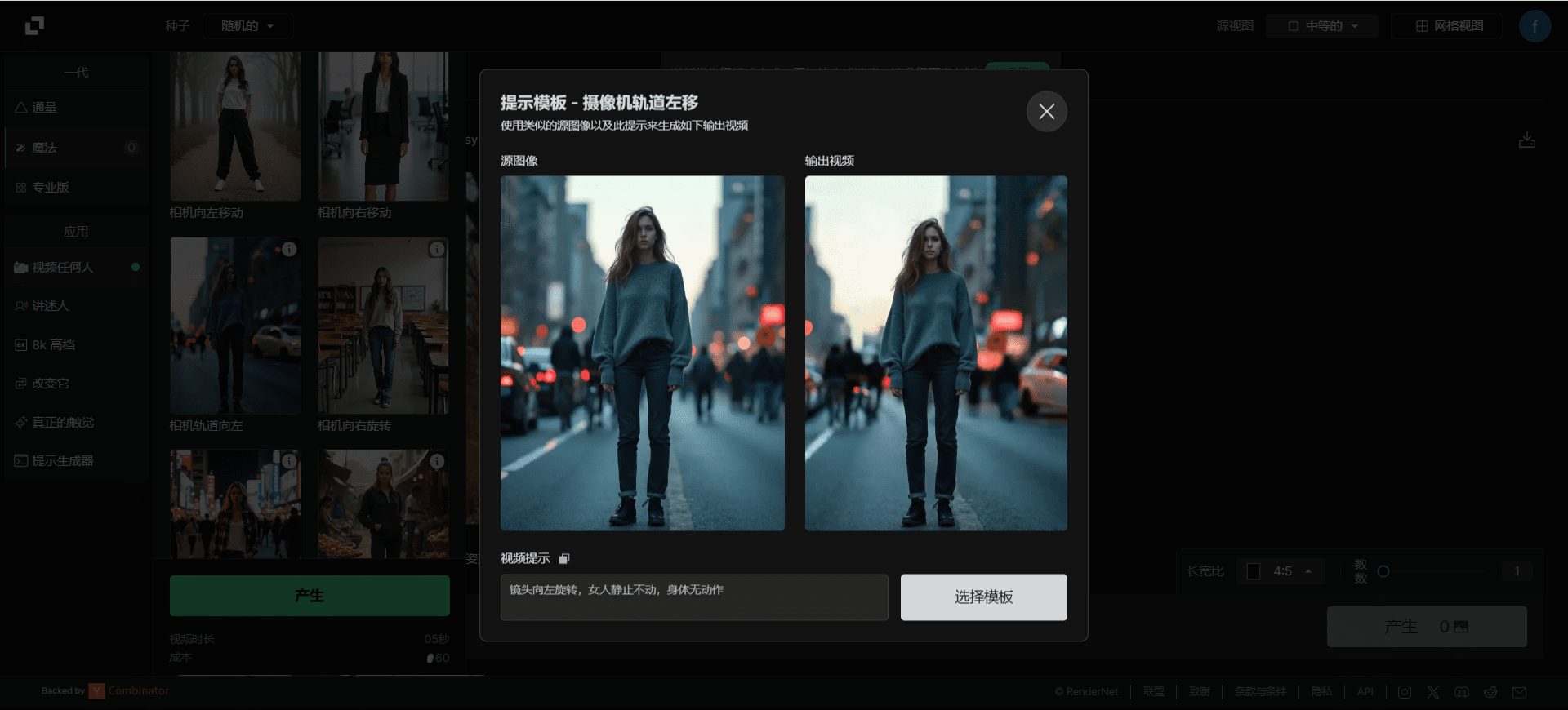Open the 源图像 source image preview
The image size is (1568, 710).
642,353
